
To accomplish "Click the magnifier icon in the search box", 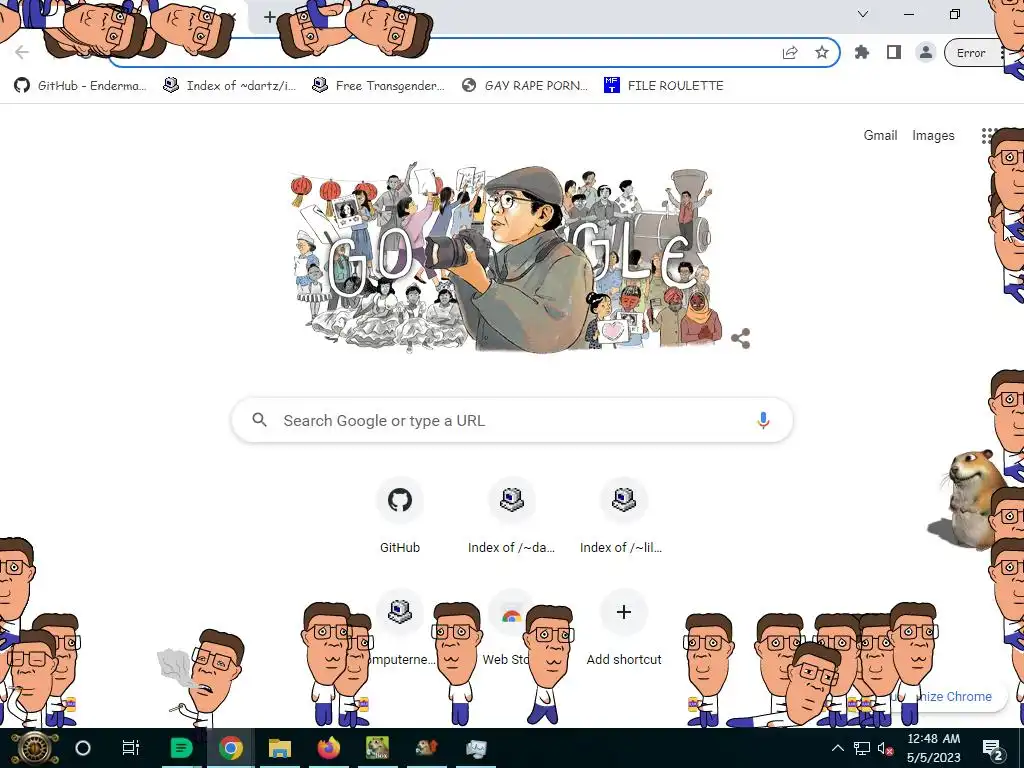I will (x=259, y=420).
